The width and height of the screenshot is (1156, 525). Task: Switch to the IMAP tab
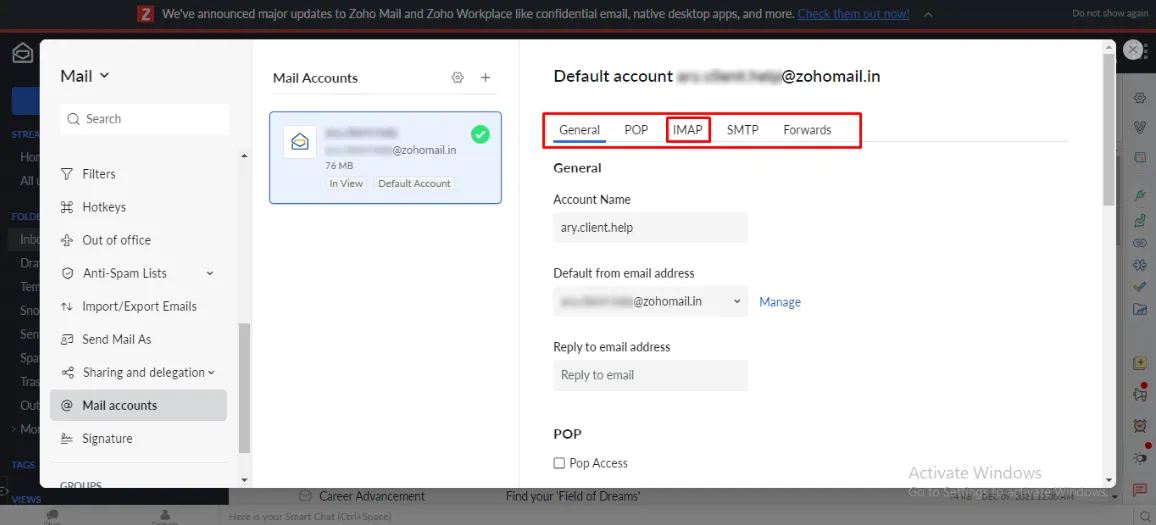pos(688,130)
